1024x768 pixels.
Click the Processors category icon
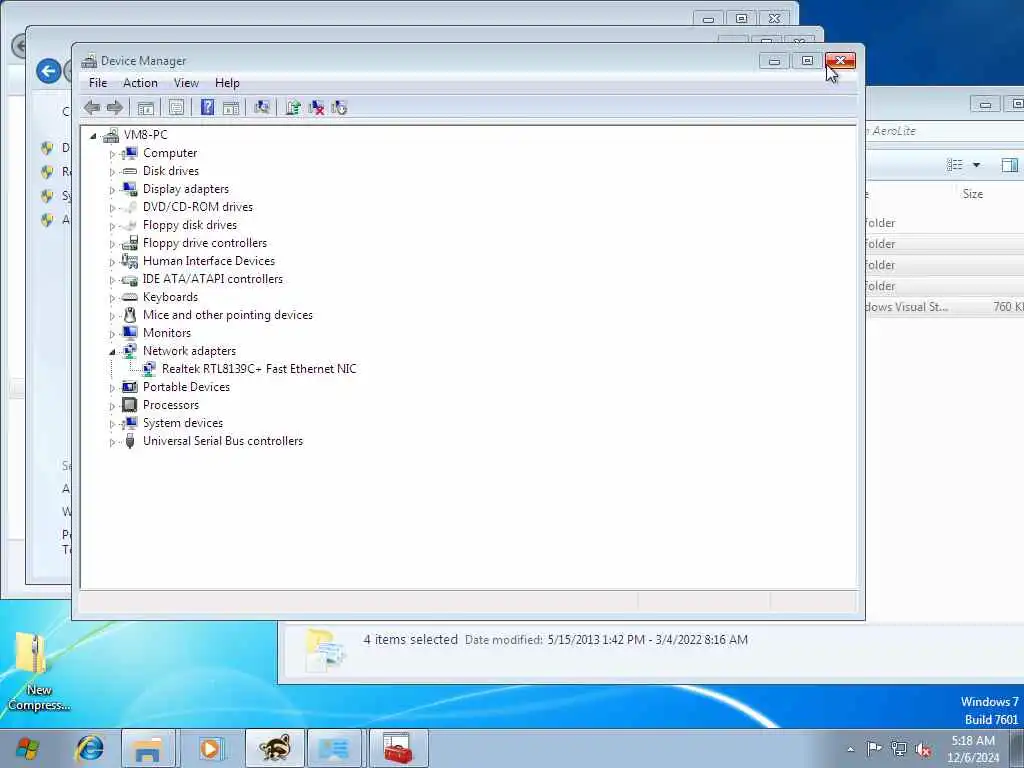pos(130,405)
